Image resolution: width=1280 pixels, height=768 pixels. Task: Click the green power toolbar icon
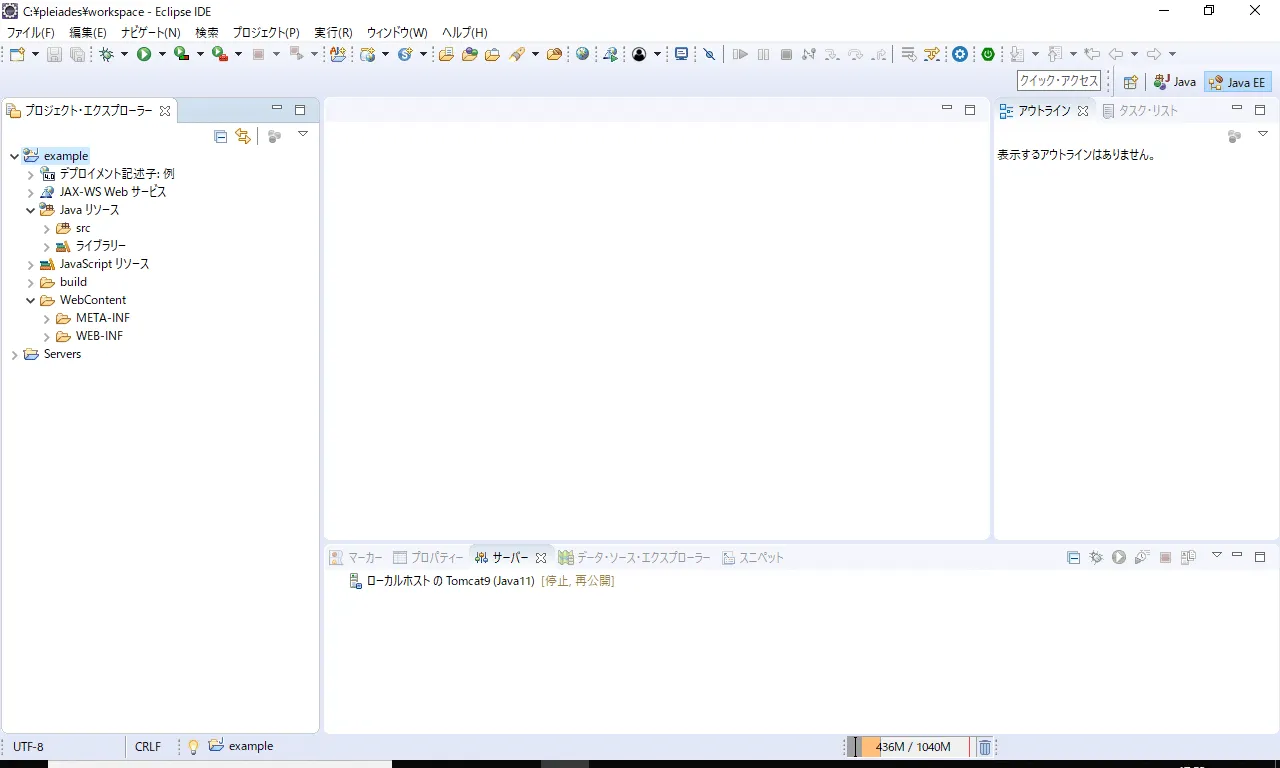click(987, 54)
